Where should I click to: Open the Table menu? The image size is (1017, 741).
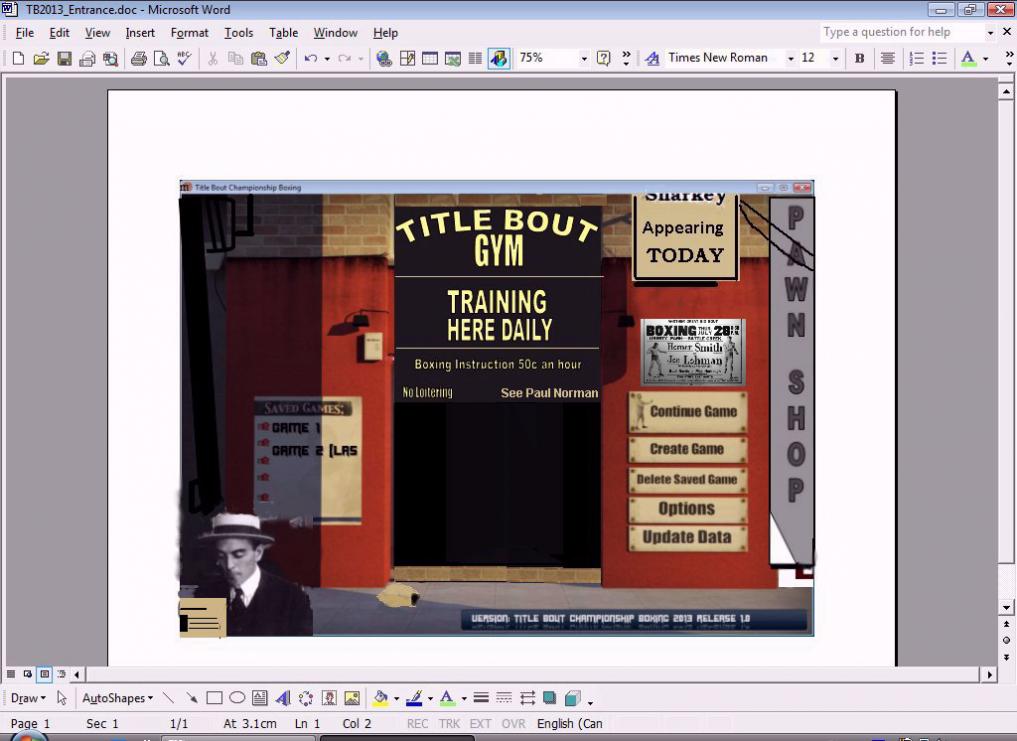[x=283, y=33]
